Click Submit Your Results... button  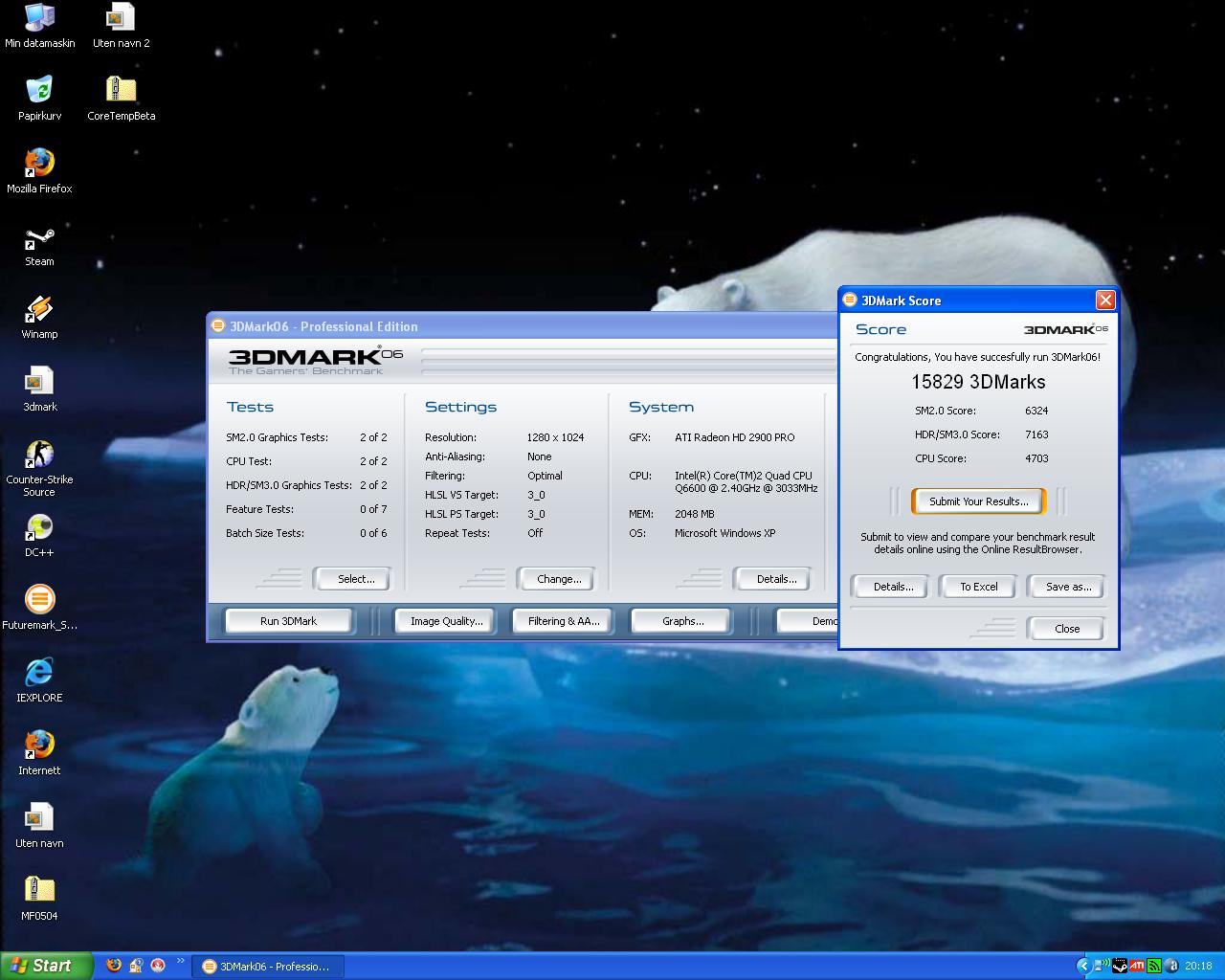[x=978, y=501]
